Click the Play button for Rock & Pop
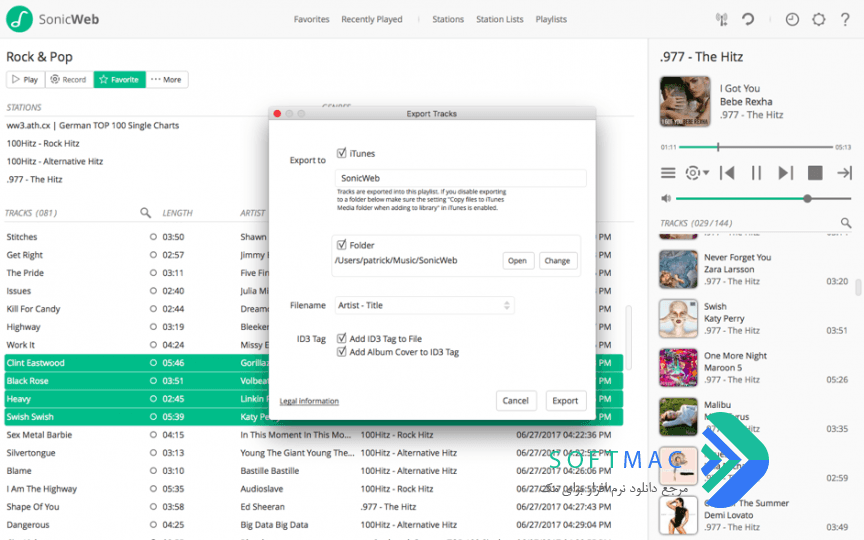864x540 pixels. (25, 79)
